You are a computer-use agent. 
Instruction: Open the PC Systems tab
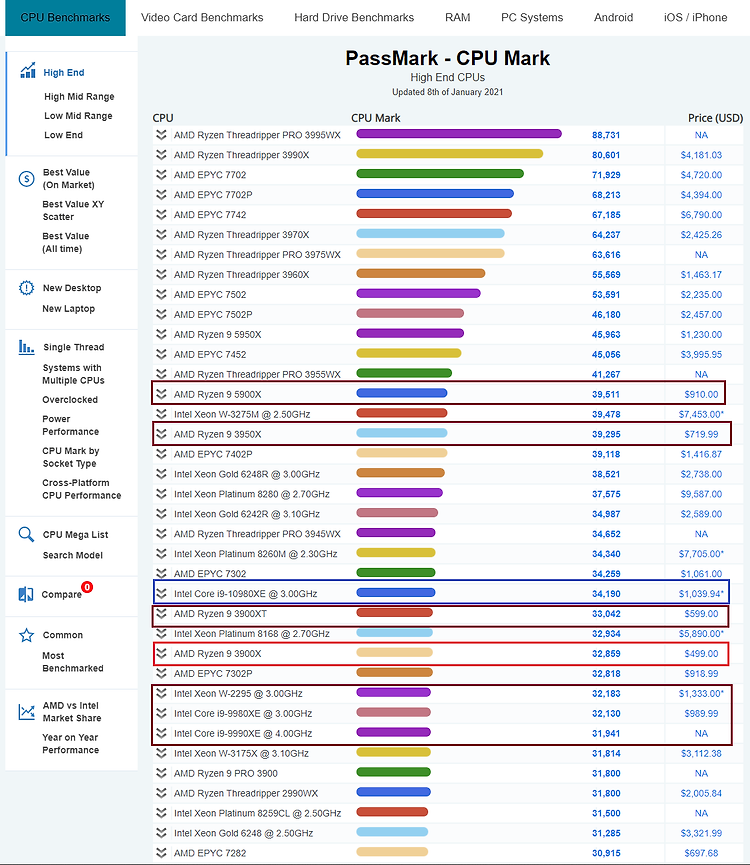(532, 18)
